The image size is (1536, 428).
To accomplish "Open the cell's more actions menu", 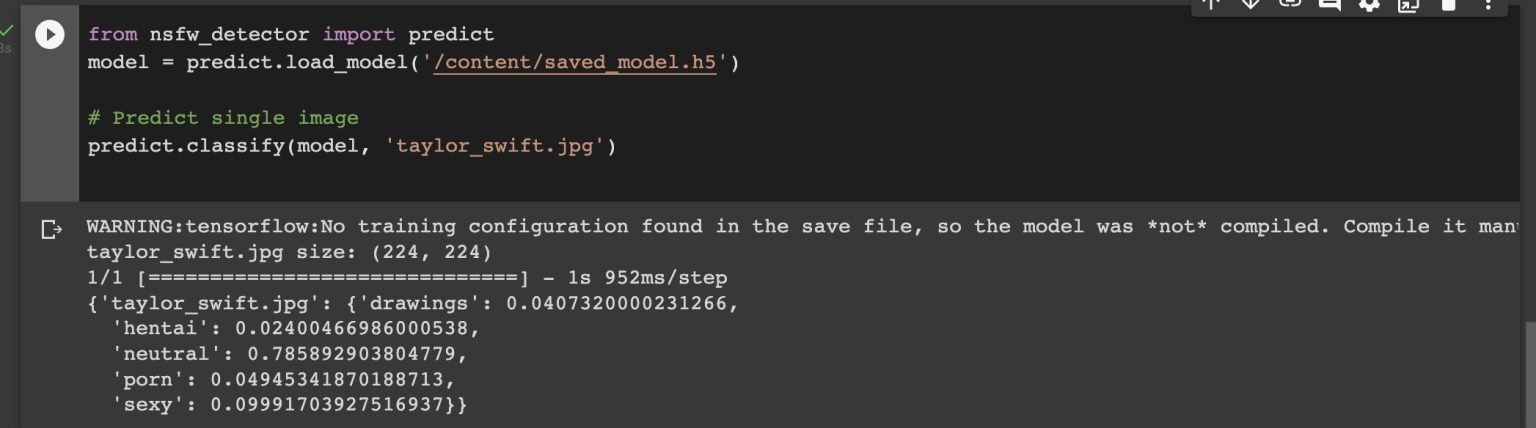I will click(1487, 4).
